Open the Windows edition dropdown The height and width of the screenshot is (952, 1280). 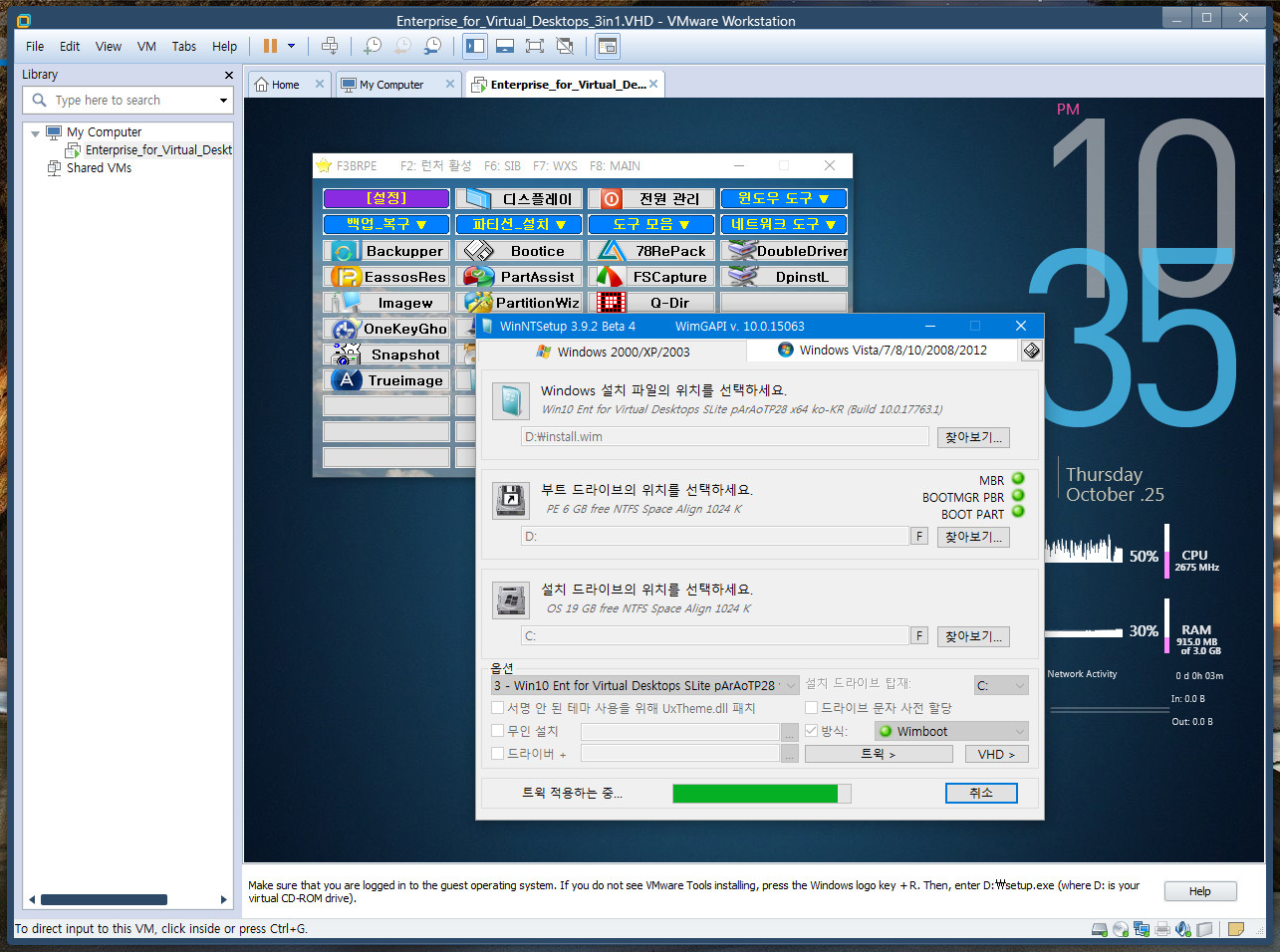[645, 685]
